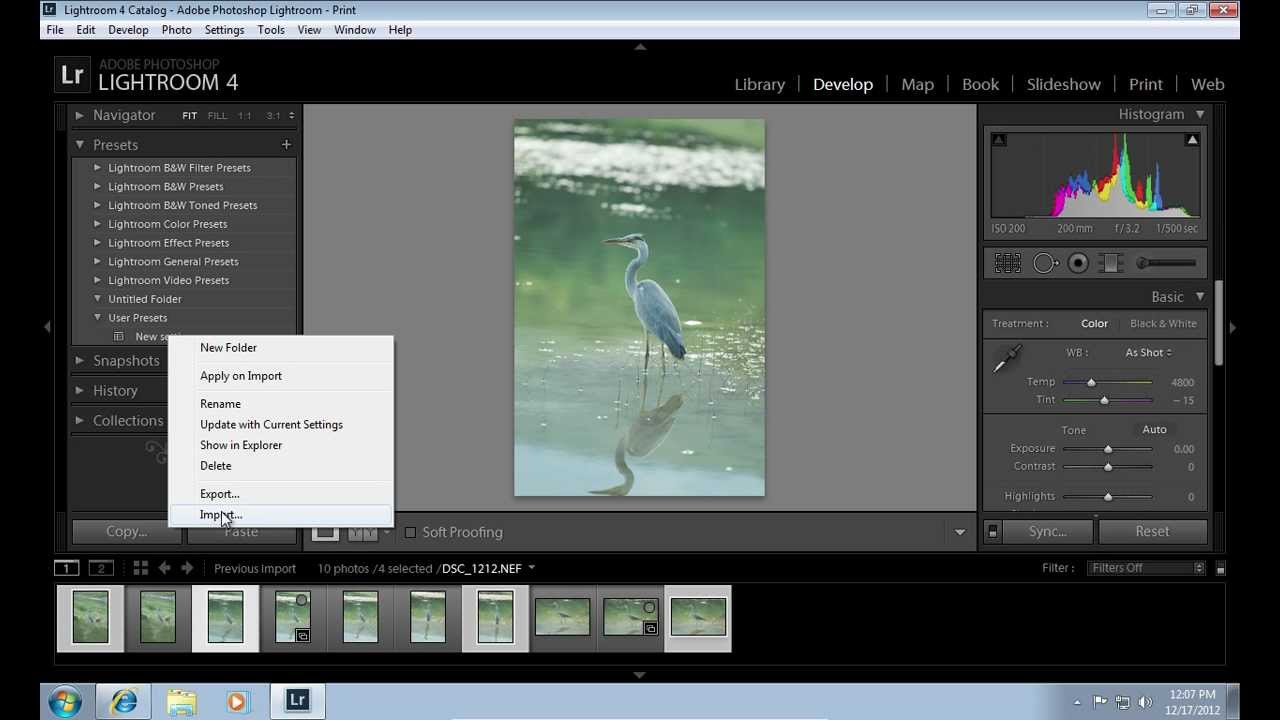Click the Copy... button
1280x720 pixels.
pyautogui.click(x=126, y=532)
